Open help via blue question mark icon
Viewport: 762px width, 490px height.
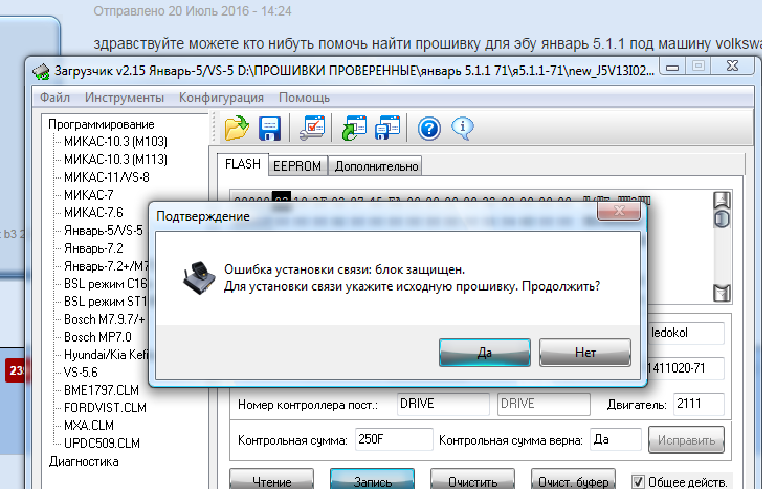[430, 129]
